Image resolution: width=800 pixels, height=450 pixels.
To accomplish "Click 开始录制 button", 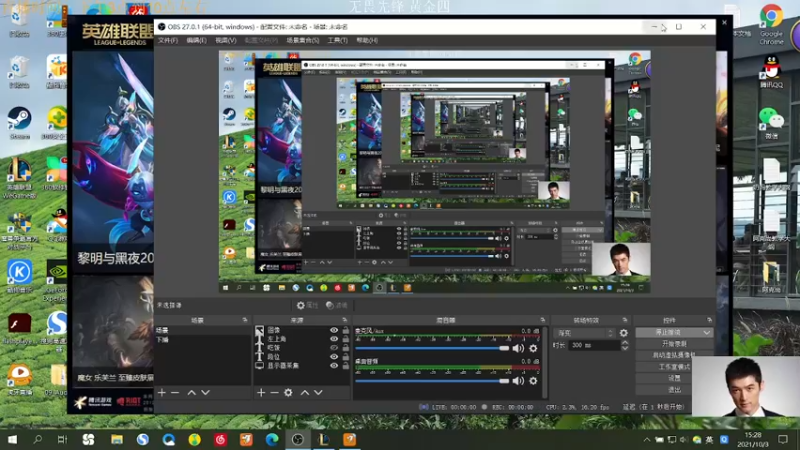I will click(674, 344).
